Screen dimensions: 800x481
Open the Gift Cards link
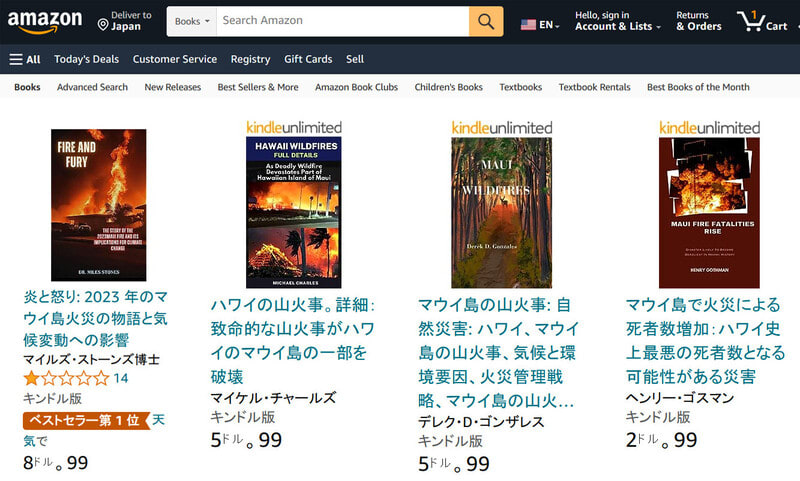(x=308, y=59)
